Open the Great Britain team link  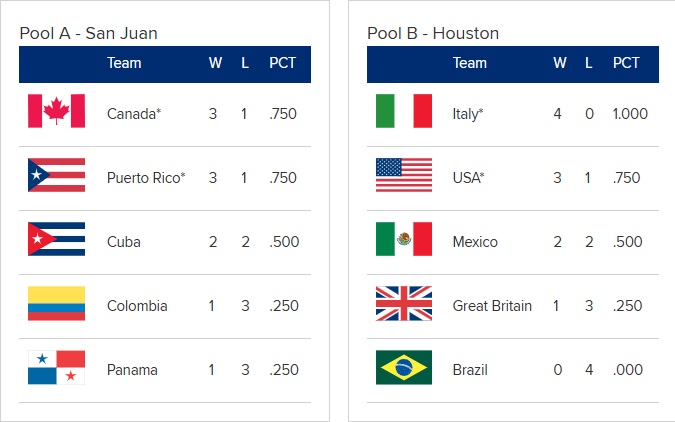(x=492, y=306)
